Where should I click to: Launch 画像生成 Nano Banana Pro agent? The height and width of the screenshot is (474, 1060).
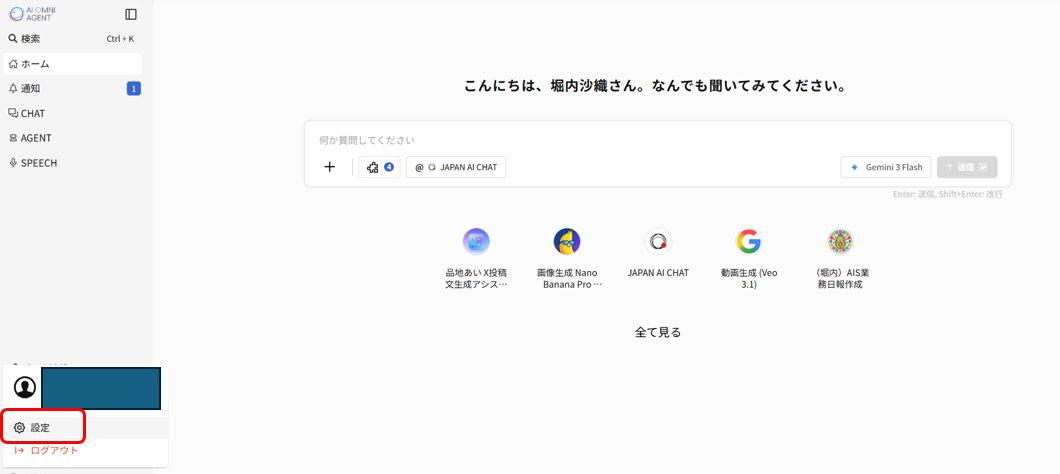coord(567,259)
